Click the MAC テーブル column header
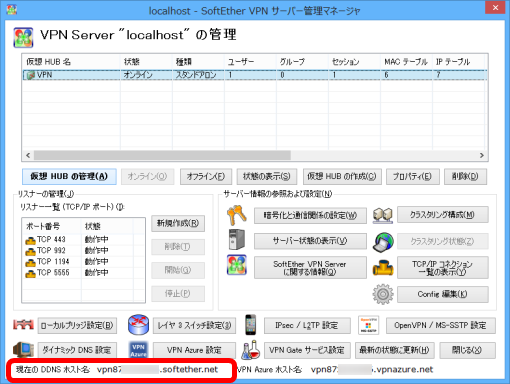This screenshot has width=510, height=384. (x=406, y=62)
